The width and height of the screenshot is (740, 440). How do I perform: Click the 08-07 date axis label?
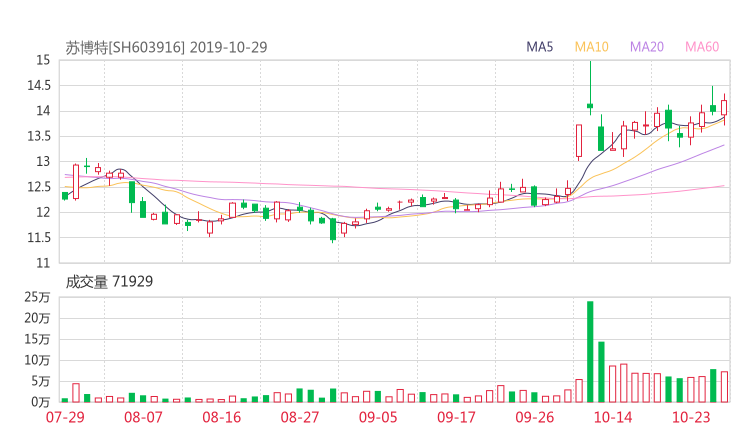pos(143,417)
